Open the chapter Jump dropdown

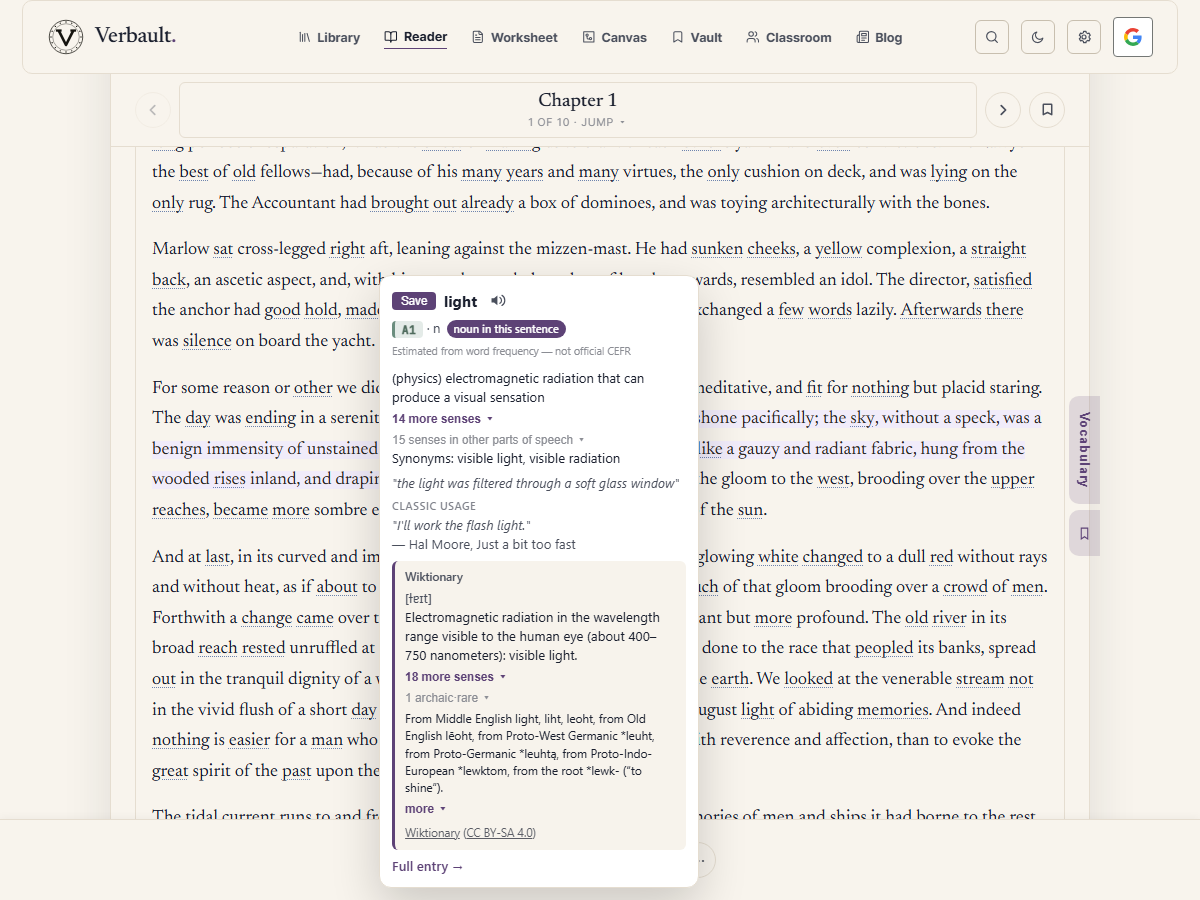pos(577,122)
